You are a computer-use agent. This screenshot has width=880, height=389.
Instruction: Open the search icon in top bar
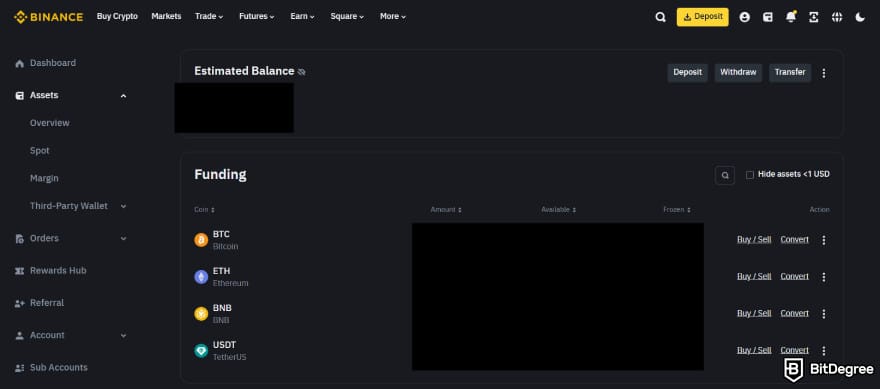[661, 17]
